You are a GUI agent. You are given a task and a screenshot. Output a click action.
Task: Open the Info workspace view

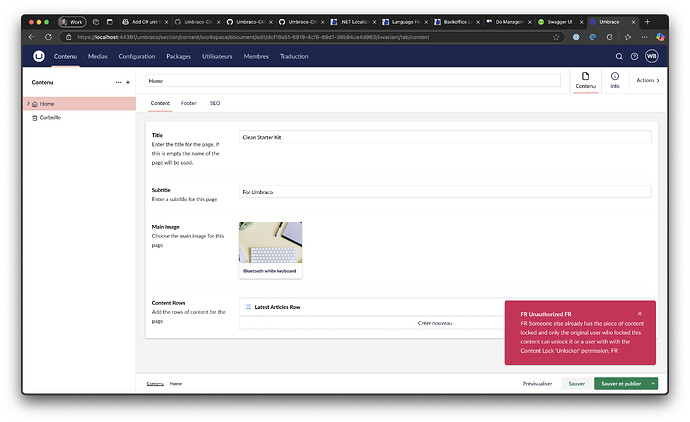(x=615, y=80)
